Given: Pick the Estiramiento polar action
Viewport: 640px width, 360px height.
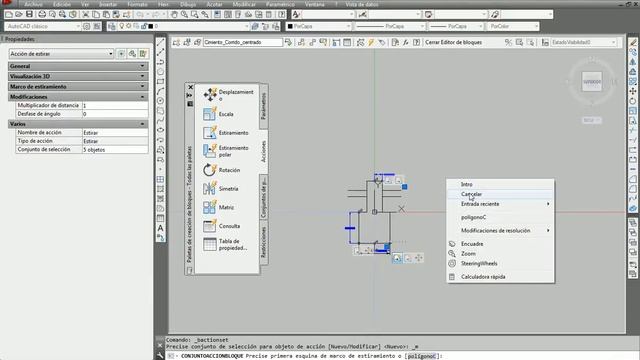Looking at the screenshot, I should click(x=226, y=151).
